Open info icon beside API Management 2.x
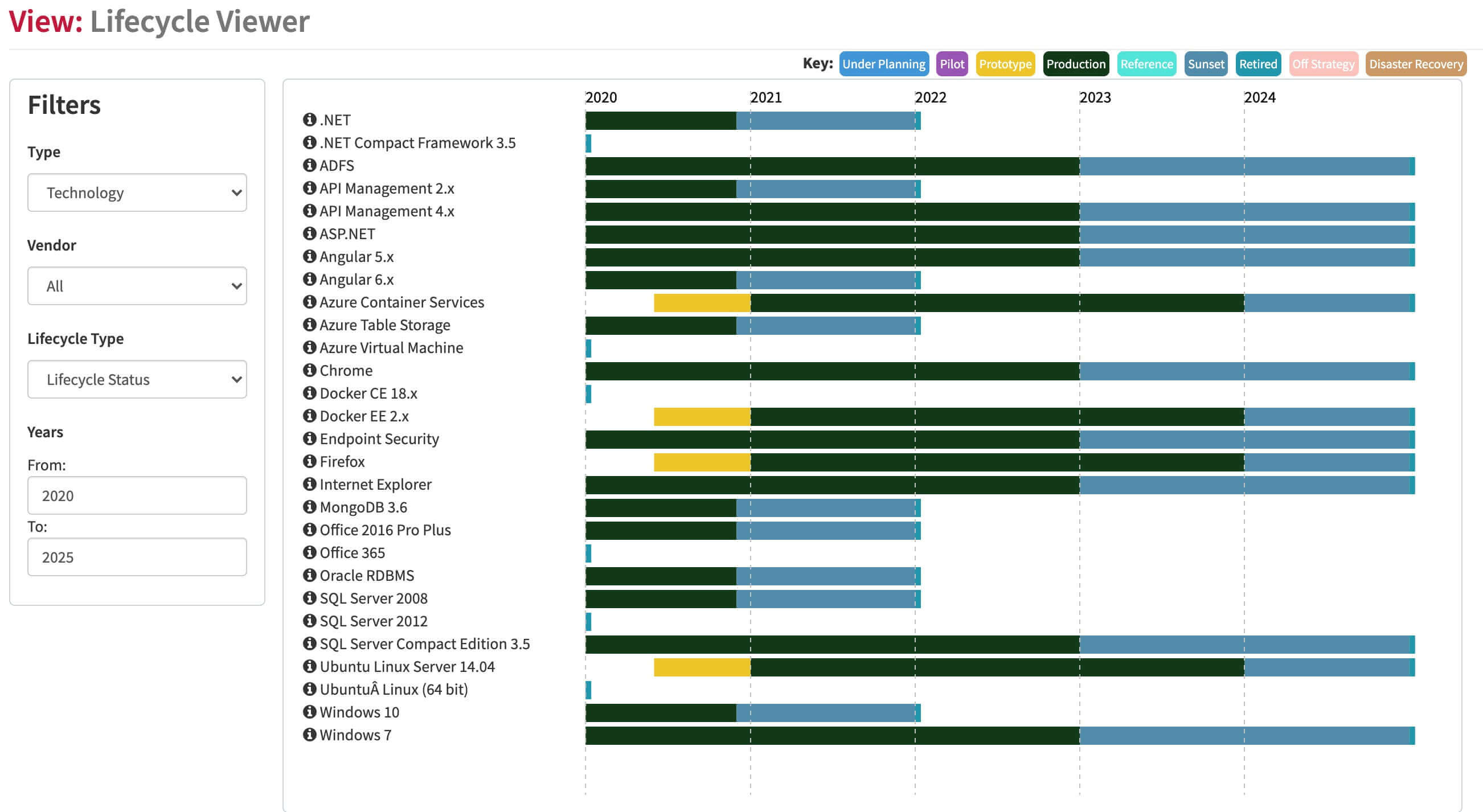 tap(310, 188)
